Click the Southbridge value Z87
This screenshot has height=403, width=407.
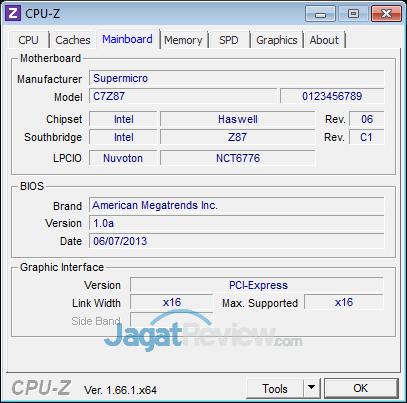tap(238, 137)
